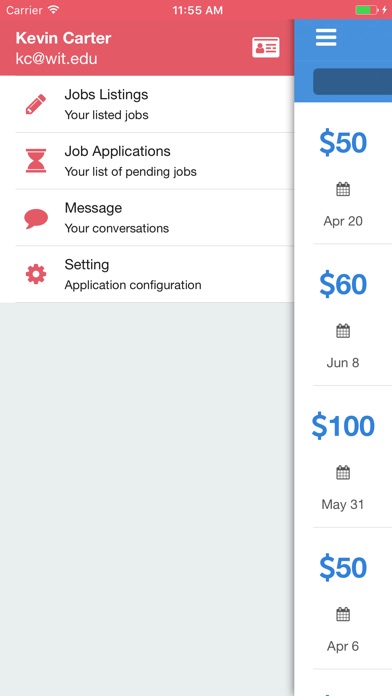The image size is (392, 696).
Task: Click the dark blue search field
Action: [x=352, y=81]
